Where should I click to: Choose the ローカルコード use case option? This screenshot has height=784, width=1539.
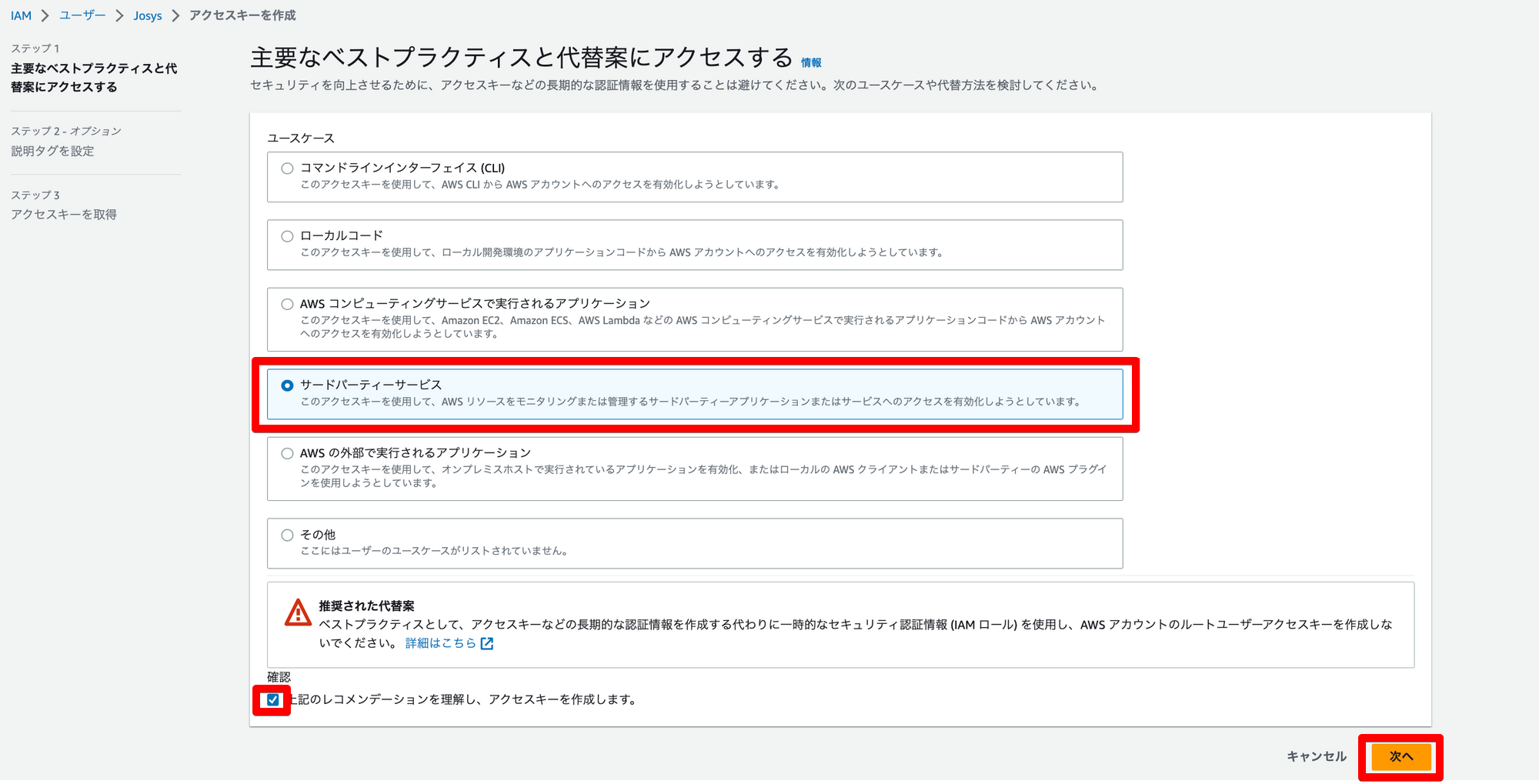click(287, 236)
